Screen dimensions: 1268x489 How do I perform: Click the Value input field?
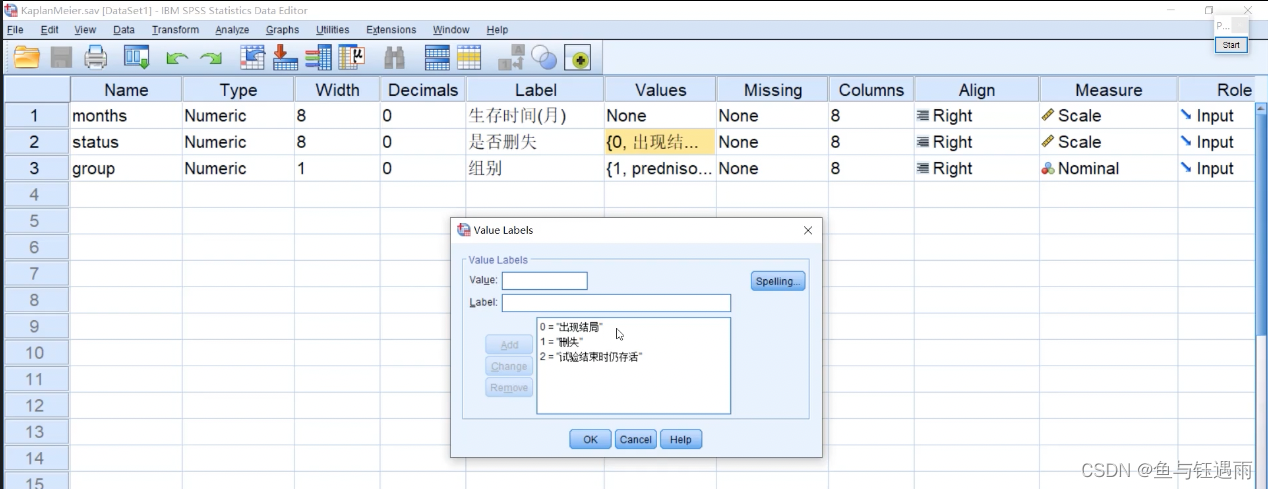pyautogui.click(x=545, y=281)
